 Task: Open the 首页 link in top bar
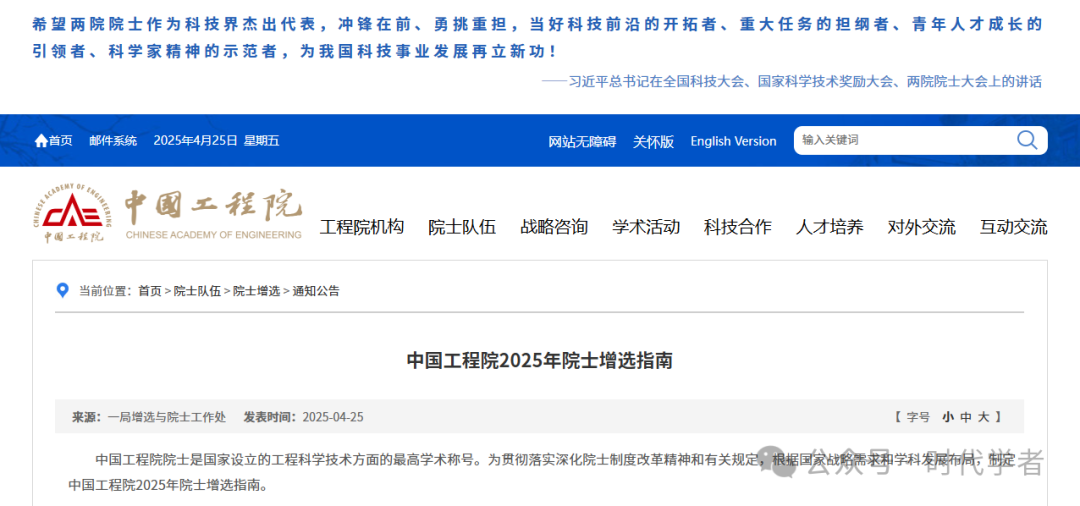click(60, 141)
